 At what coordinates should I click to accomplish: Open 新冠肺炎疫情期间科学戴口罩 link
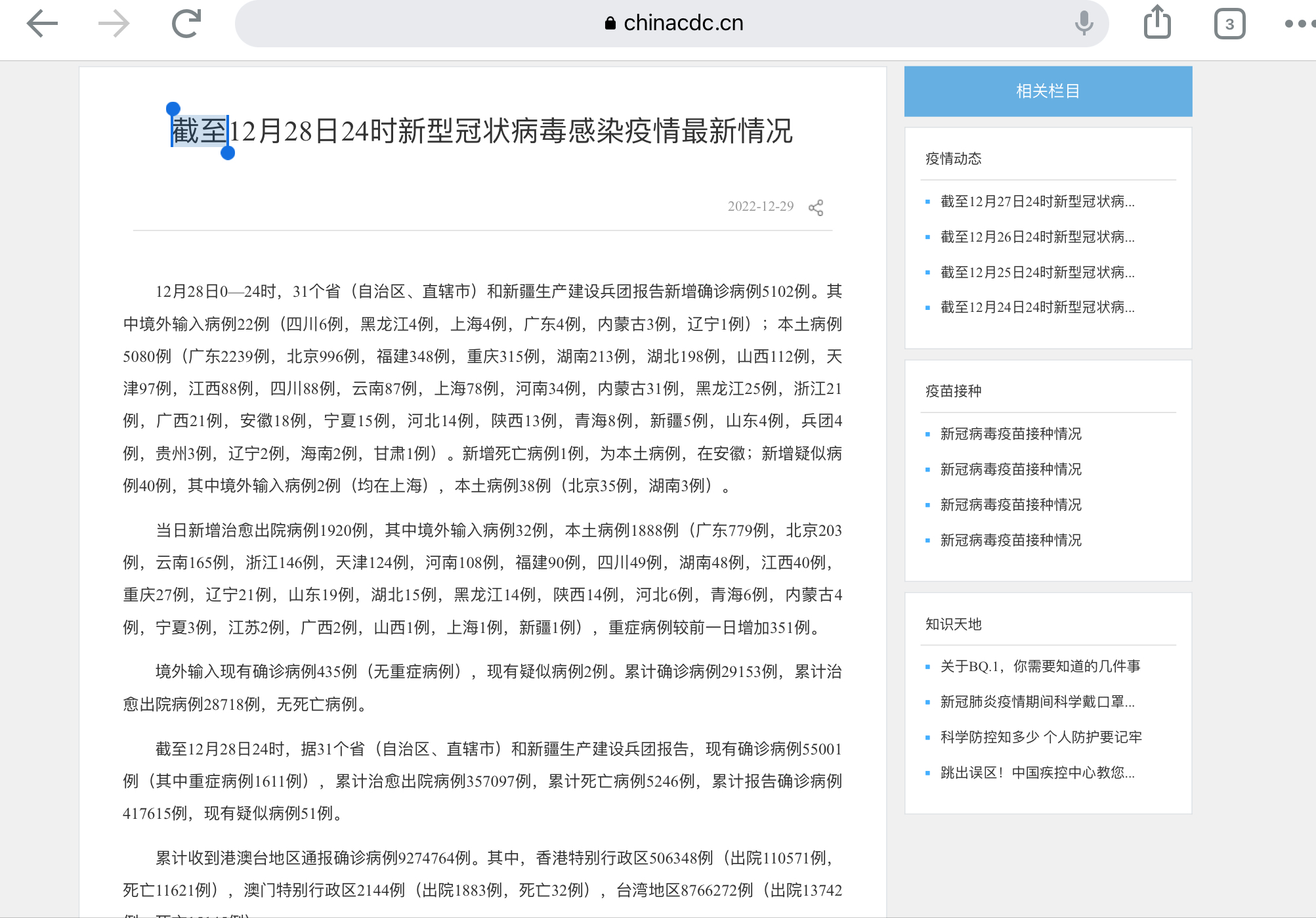[1037, 702]
